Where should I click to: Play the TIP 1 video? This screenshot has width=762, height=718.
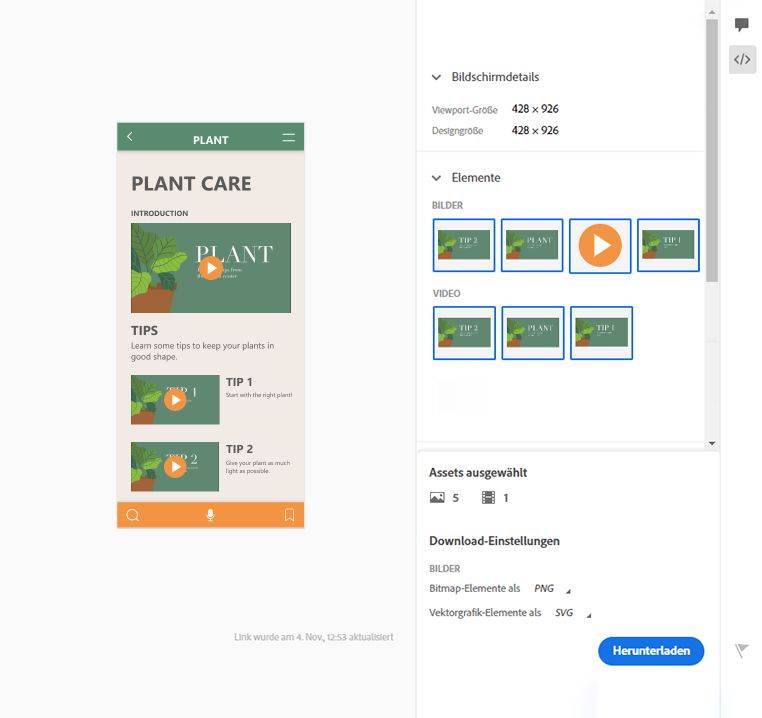click(x=175, y=400)
